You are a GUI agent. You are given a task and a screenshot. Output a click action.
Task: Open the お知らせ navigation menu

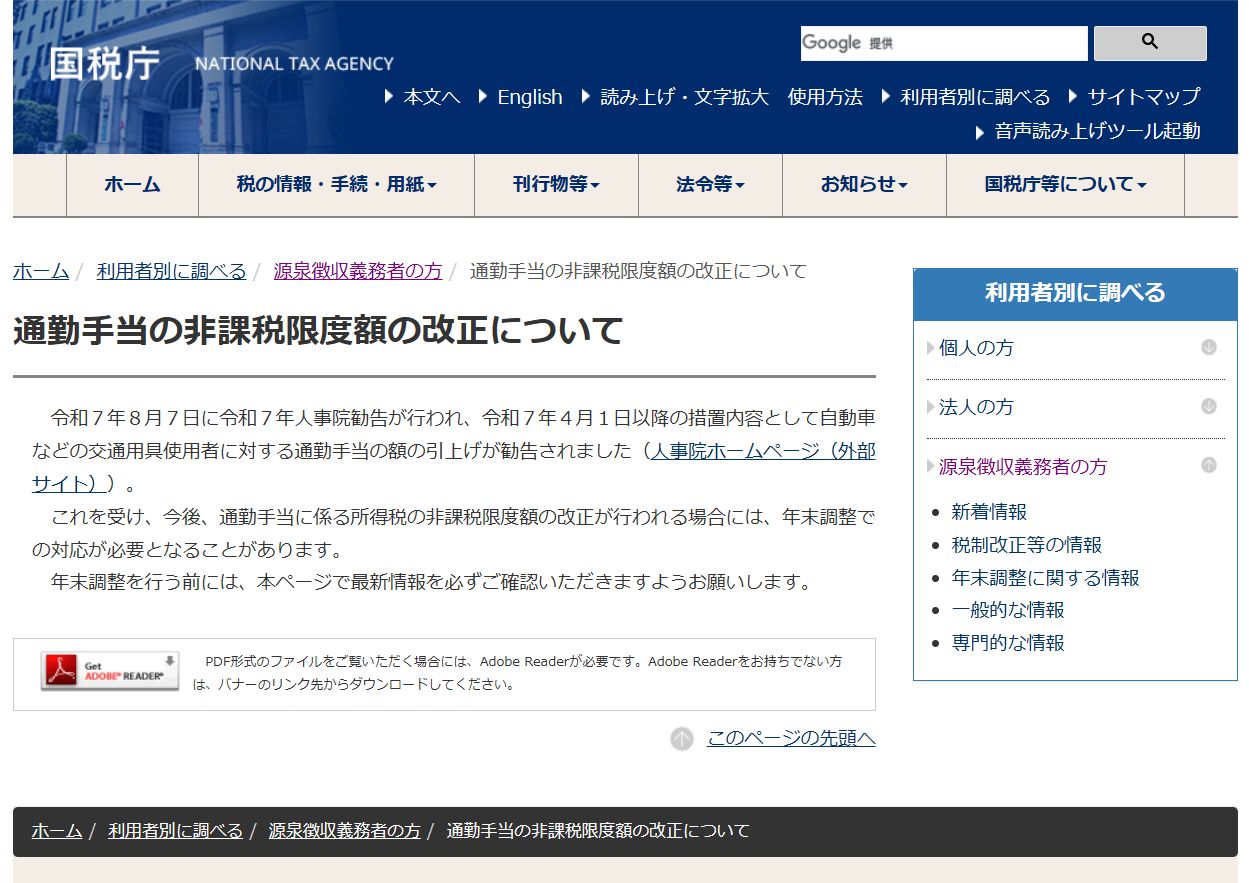pyautogui.click(x=864, y=185)
